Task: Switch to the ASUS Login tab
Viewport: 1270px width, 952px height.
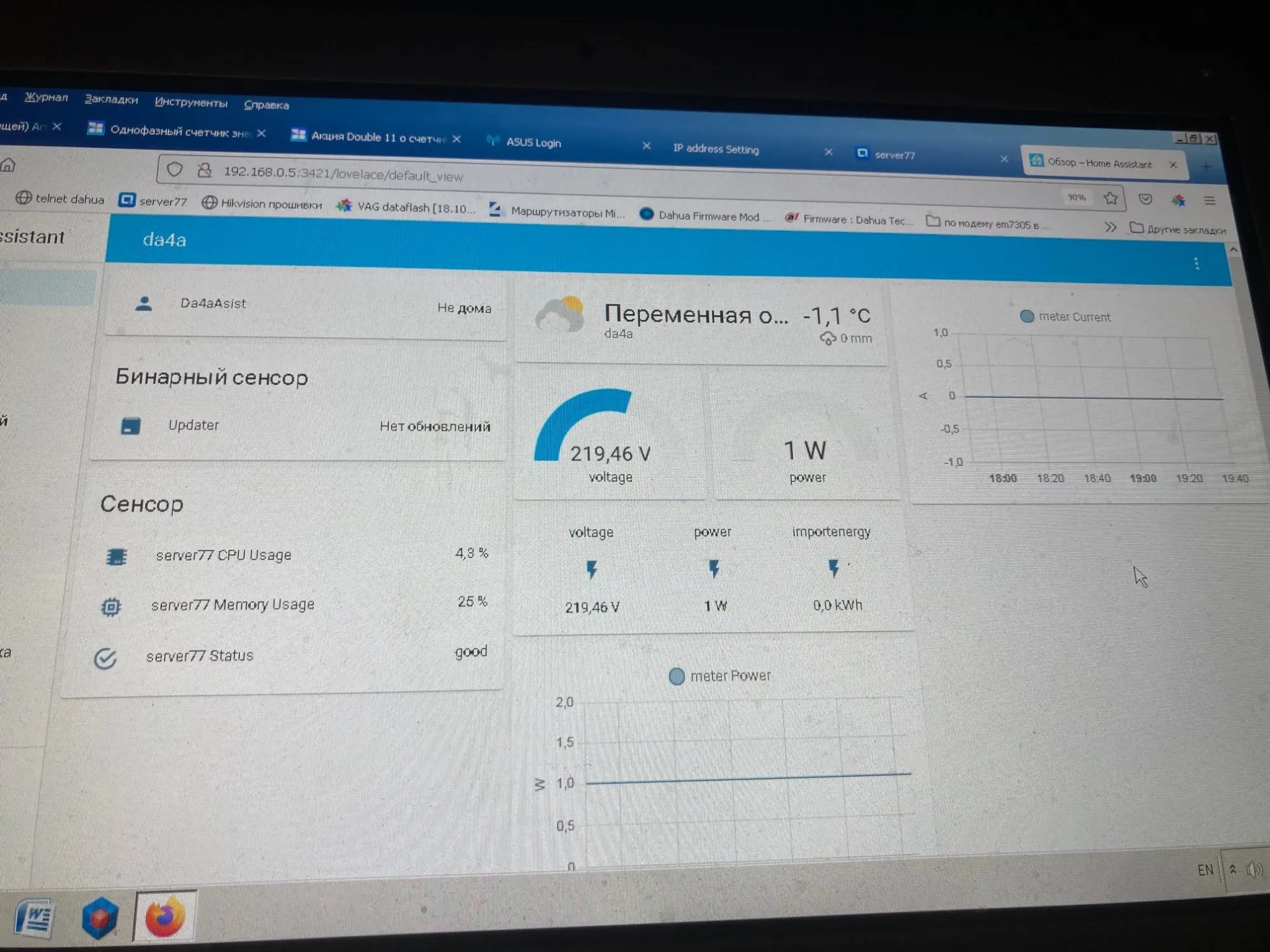Action: pos(533,142)
